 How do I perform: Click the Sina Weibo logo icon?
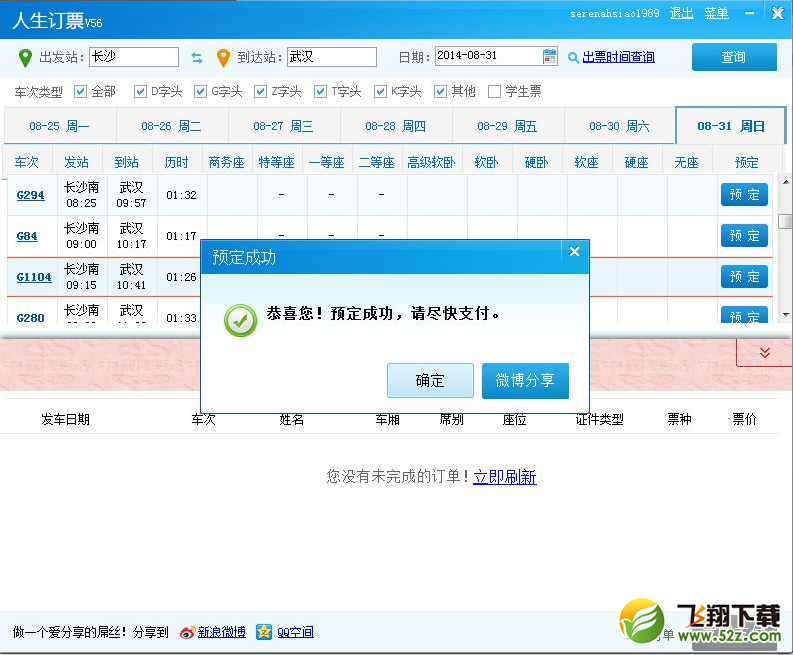point(187,632)
